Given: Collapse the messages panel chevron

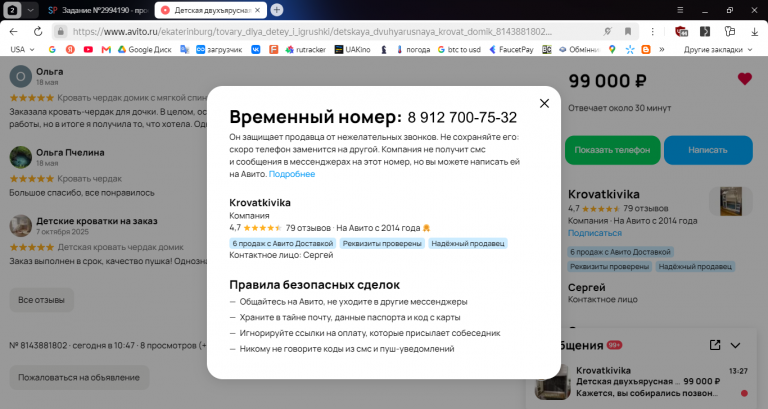Looking at the screenshot, I should (x=735, y=345).
